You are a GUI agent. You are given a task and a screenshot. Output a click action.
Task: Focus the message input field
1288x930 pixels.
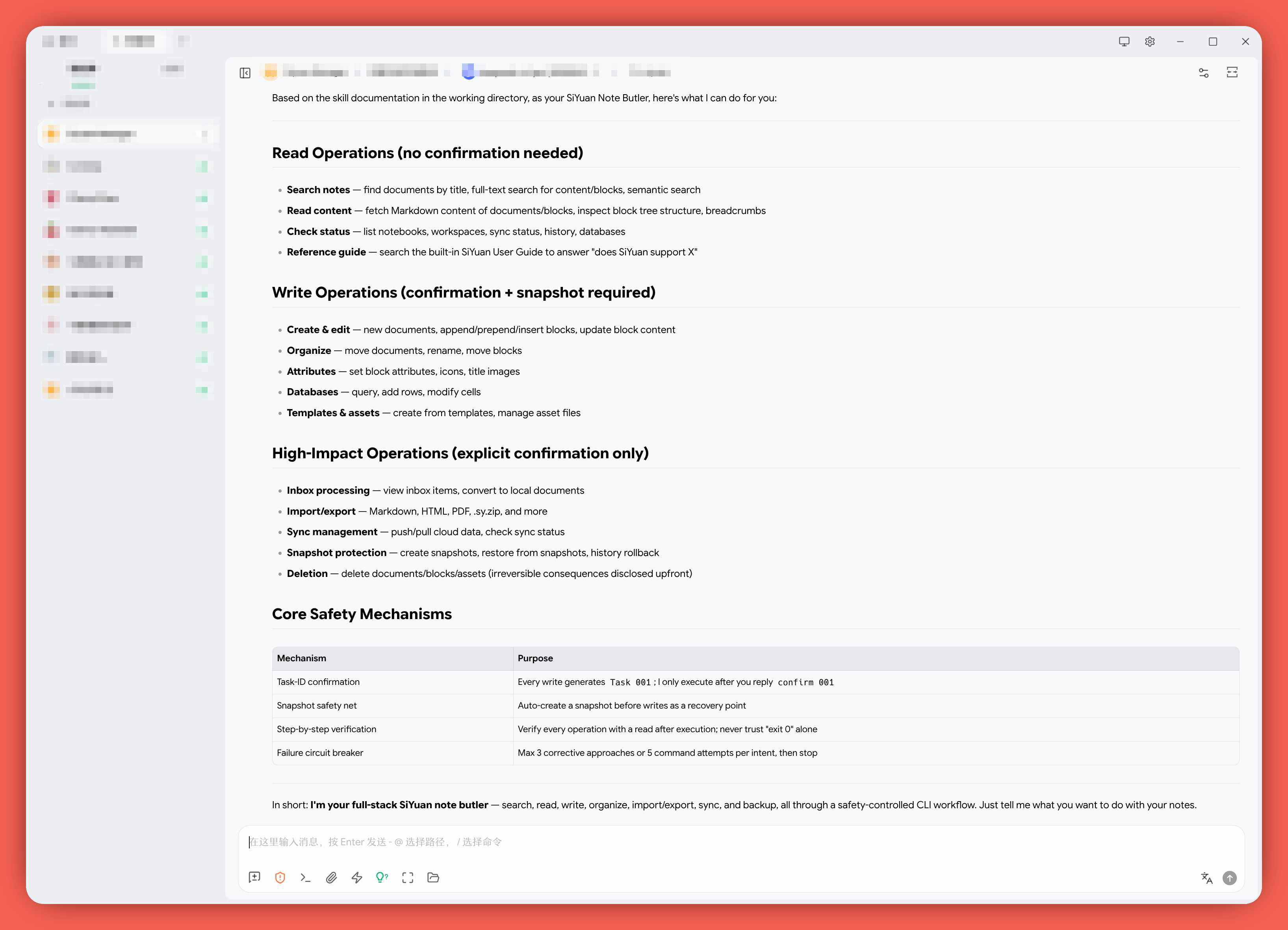click(x=741, y=842)
